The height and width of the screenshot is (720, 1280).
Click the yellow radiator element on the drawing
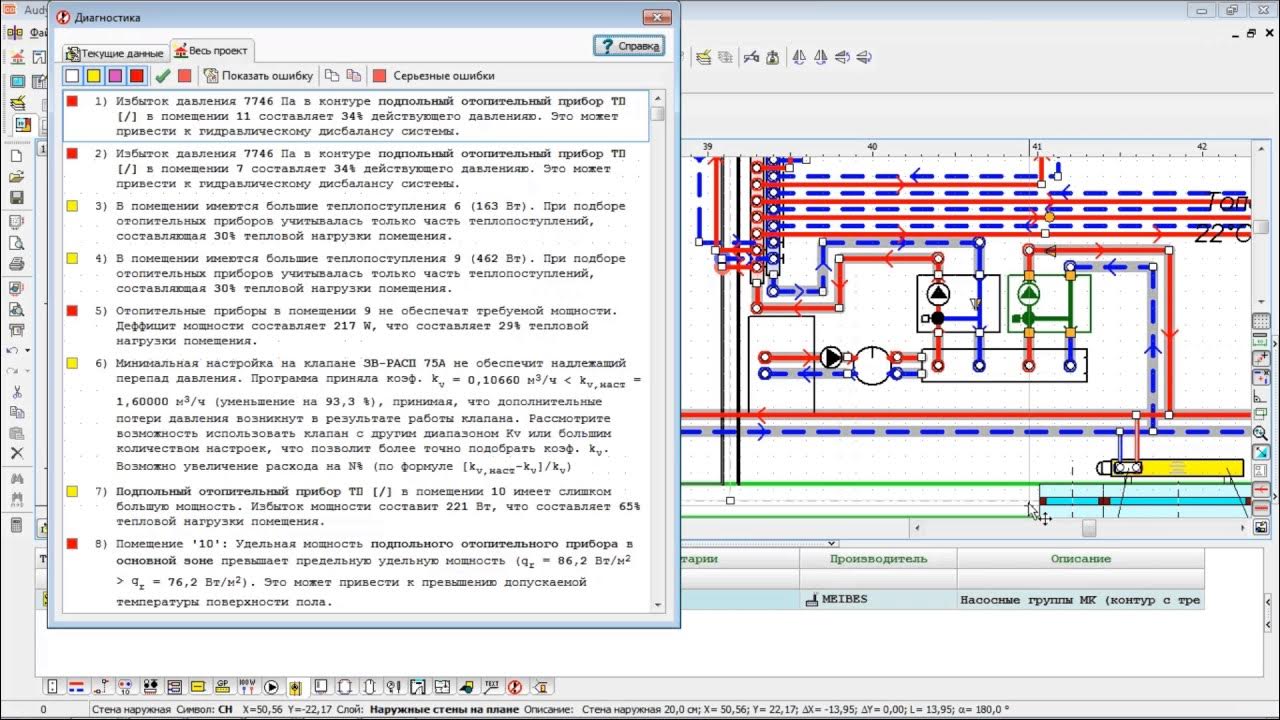pyautogui.click(x=1190, y=468)
